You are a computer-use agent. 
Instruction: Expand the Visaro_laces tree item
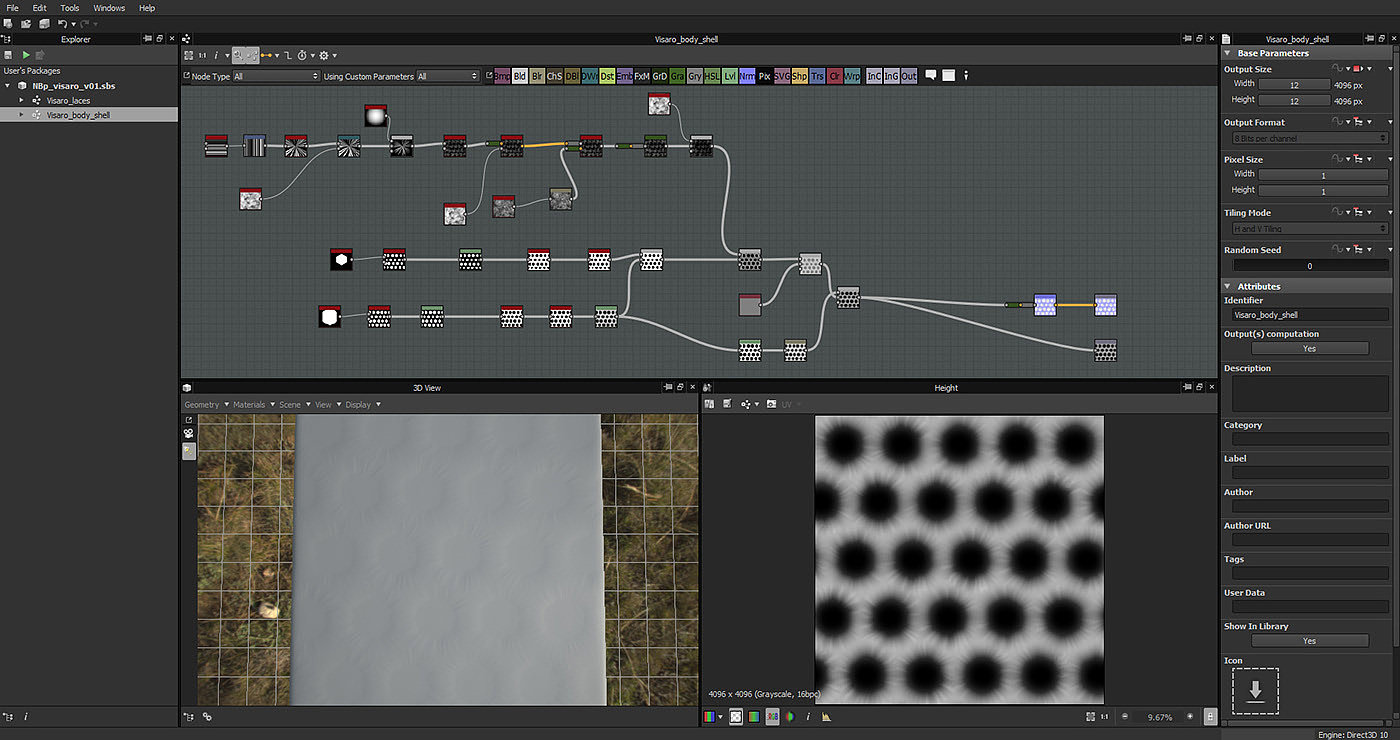click(22, 101)
